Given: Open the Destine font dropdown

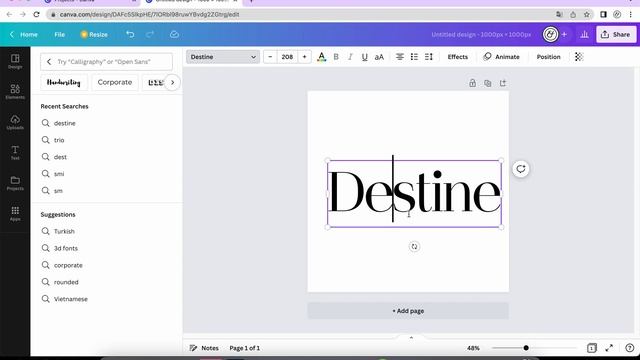Looking at the screenshot, I should 223,57.
